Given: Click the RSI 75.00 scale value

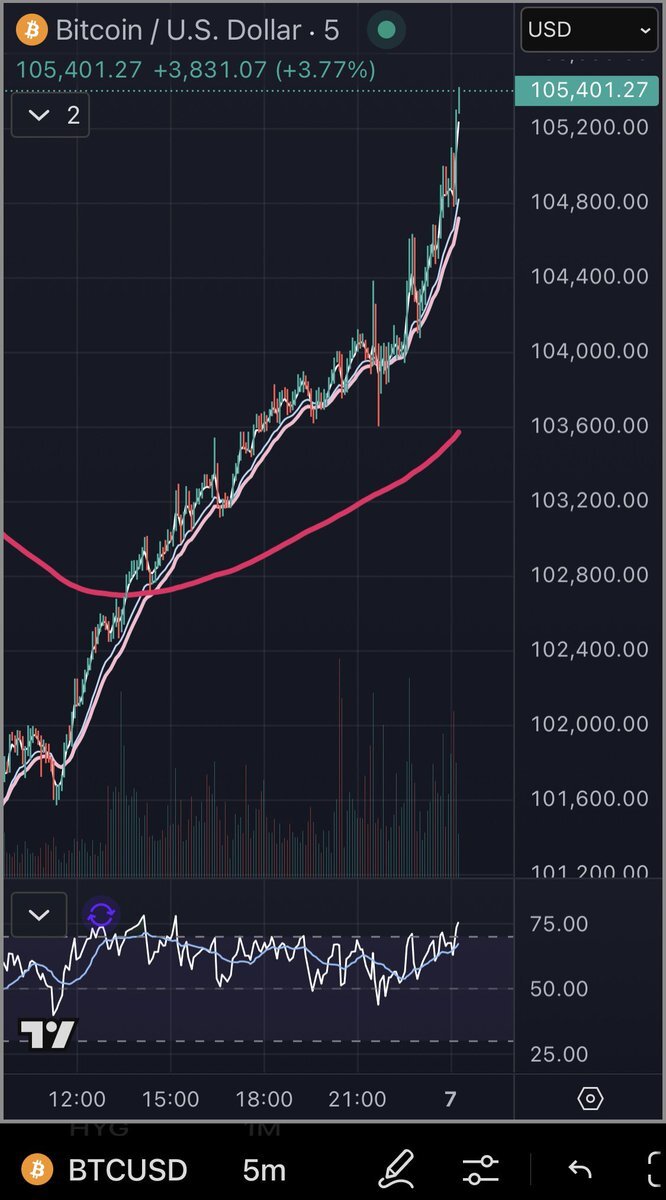Looking at the screenshot, I should point(560,924).
